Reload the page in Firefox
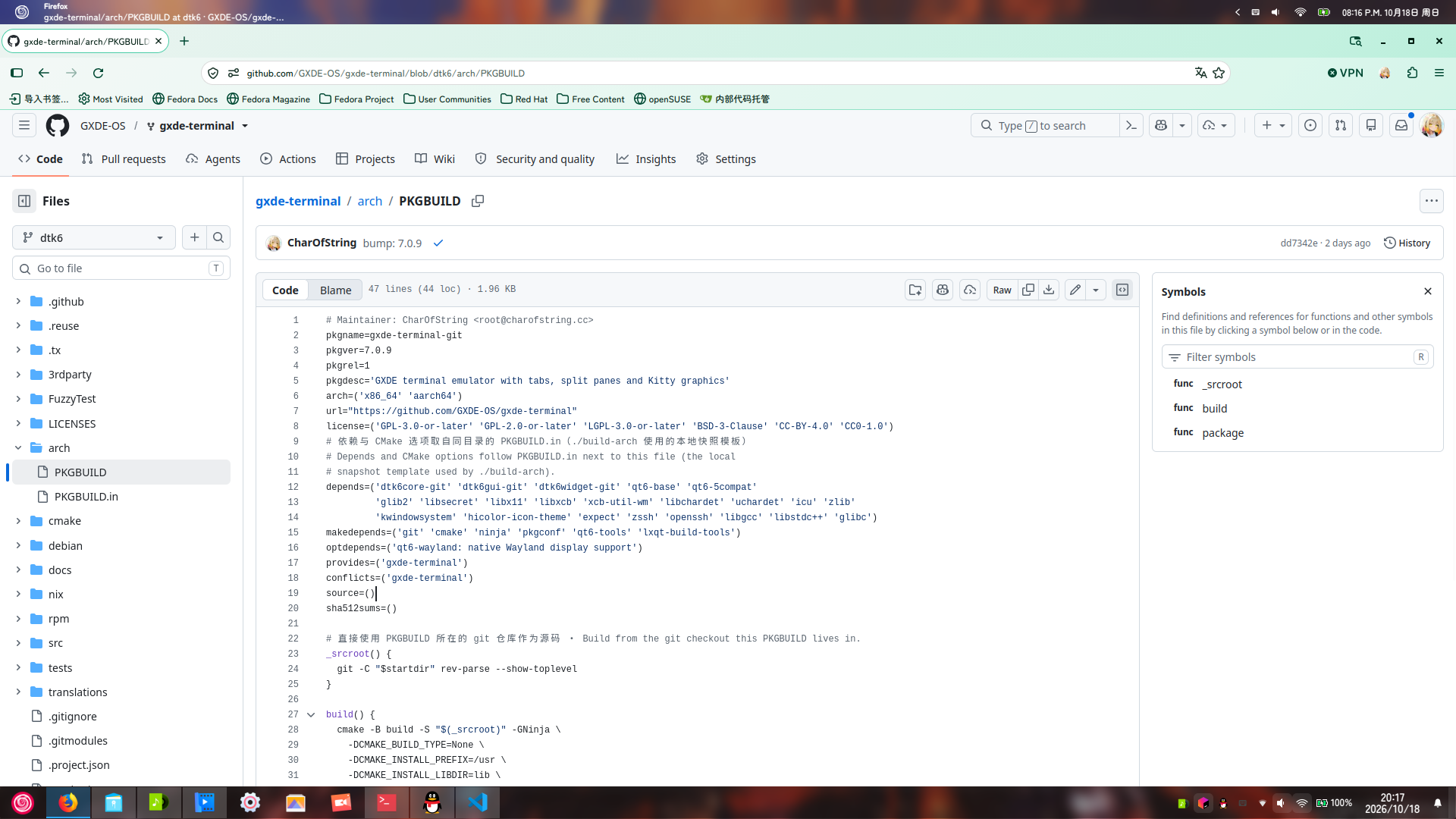Viewport: 1456px width, 819px height. click(x=98, y=73)
